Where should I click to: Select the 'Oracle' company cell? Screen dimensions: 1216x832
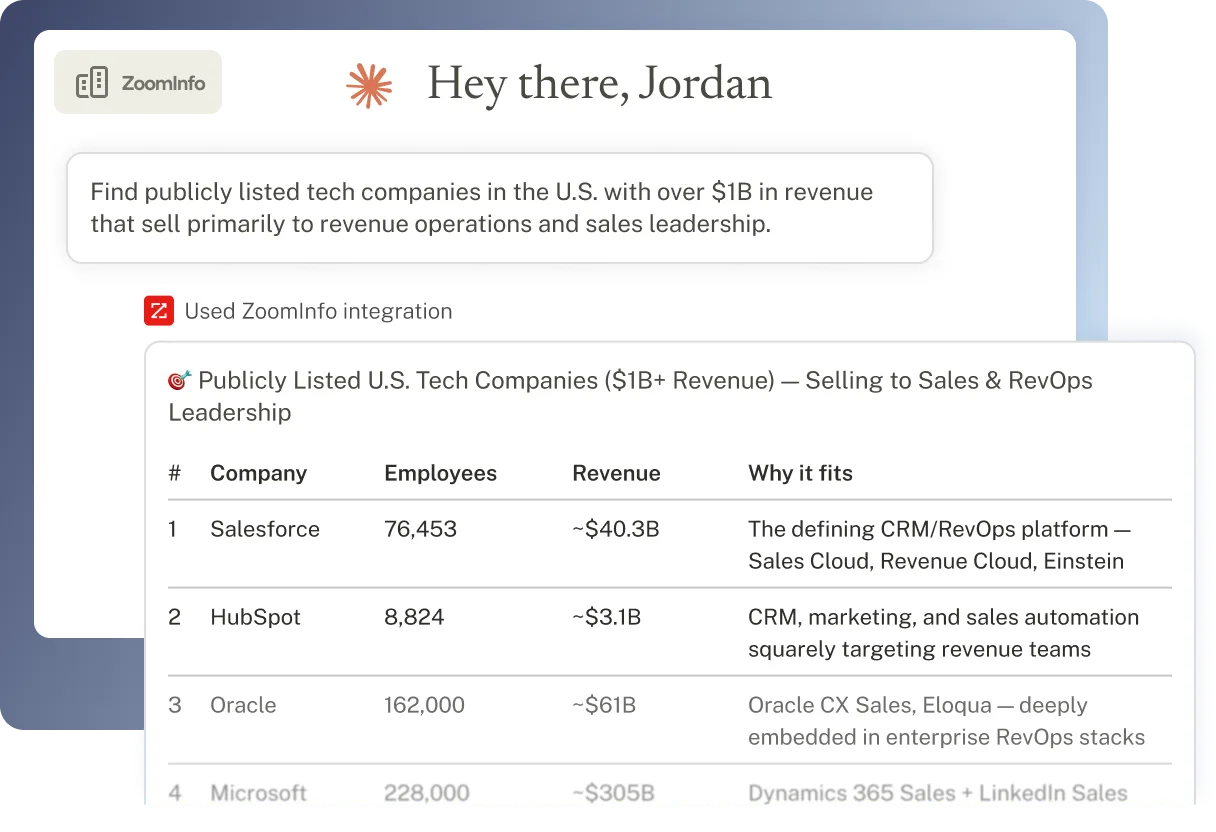tap(243, 705)
